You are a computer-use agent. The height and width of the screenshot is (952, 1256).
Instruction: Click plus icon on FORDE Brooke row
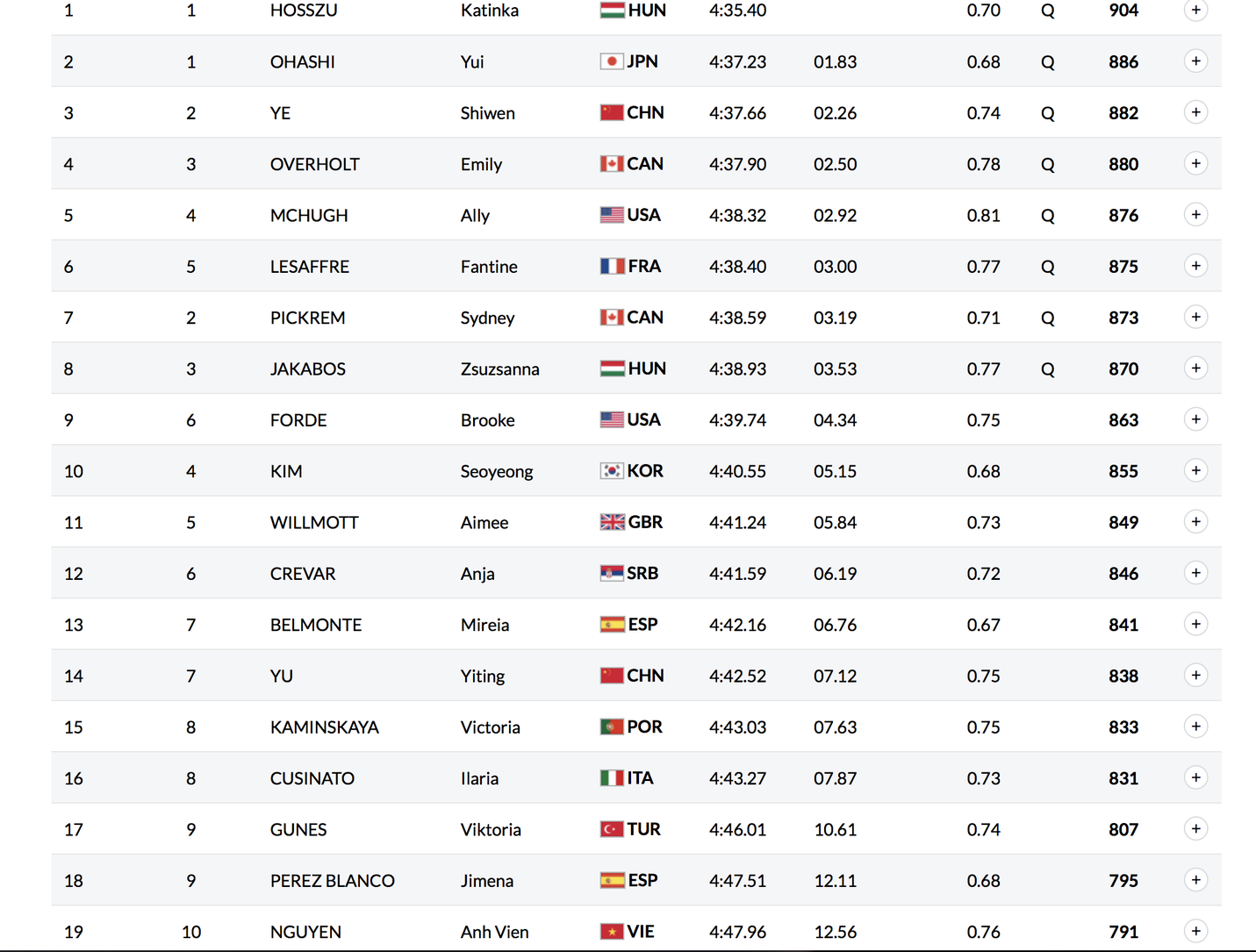pos(1195,419)
